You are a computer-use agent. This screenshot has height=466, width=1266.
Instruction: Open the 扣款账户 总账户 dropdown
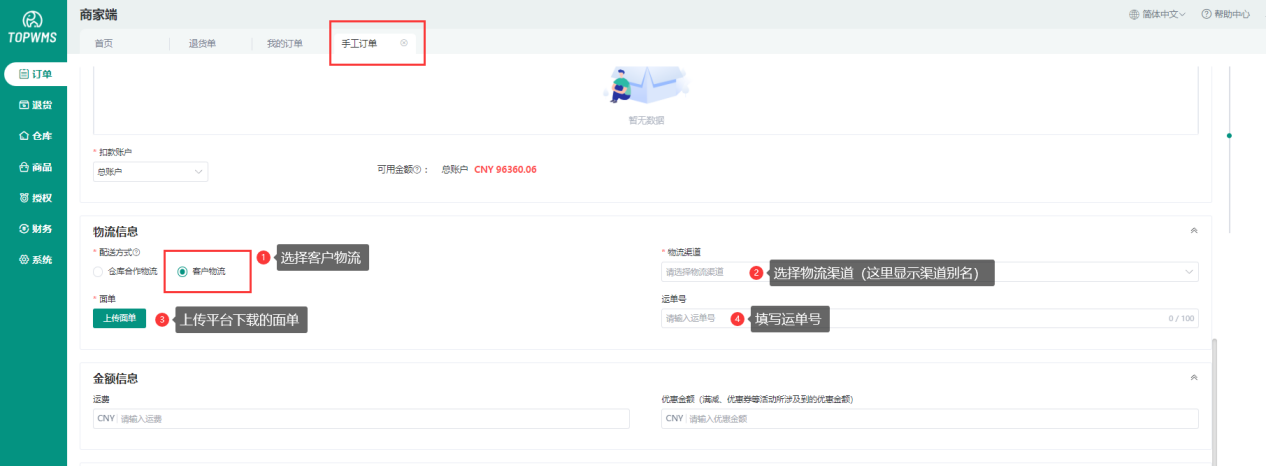[x=150, y=172]
